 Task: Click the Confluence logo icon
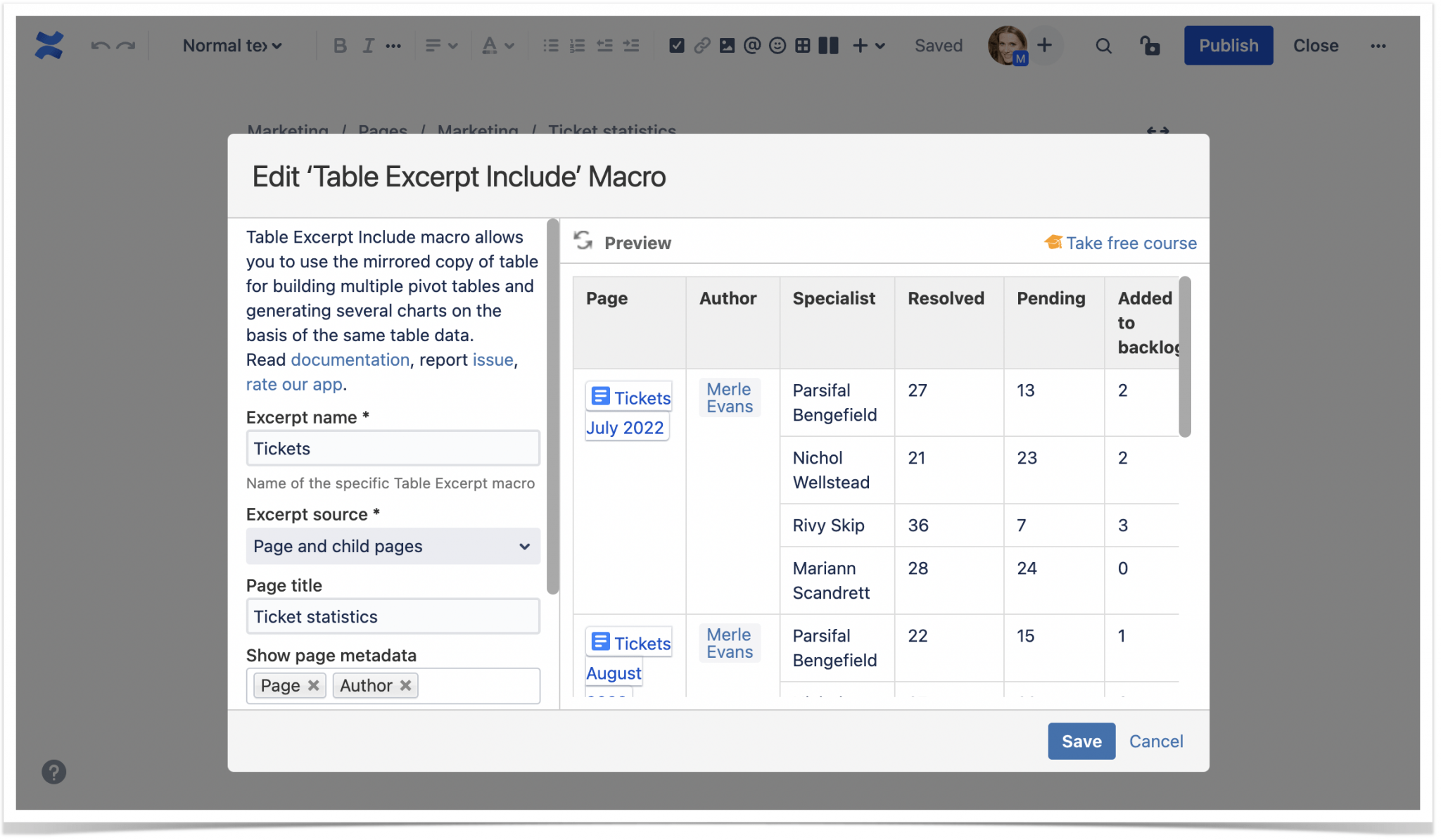coord(49,46)
